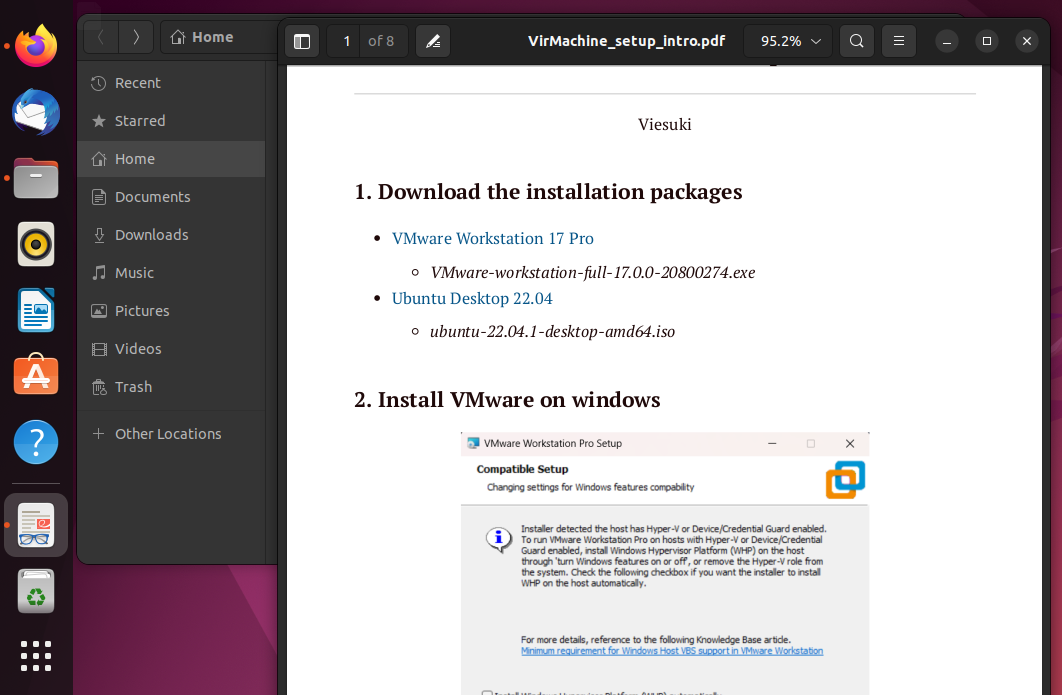Open the search magnifier in PDF viewer
This screenshot has height=695, width=1062.
[x=857, y=41]
